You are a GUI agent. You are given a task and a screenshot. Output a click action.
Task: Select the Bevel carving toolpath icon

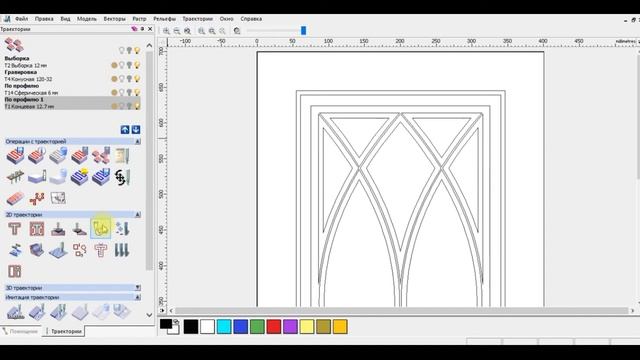pos(79,229)
